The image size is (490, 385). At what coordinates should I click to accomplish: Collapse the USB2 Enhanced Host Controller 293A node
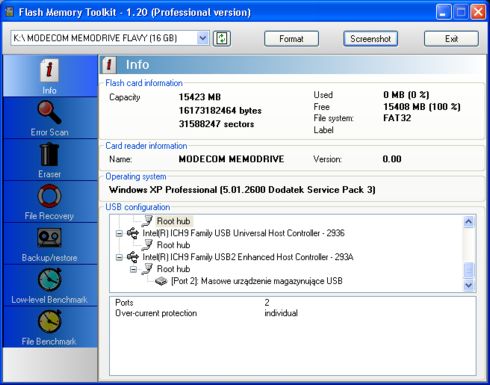(119, 257)
